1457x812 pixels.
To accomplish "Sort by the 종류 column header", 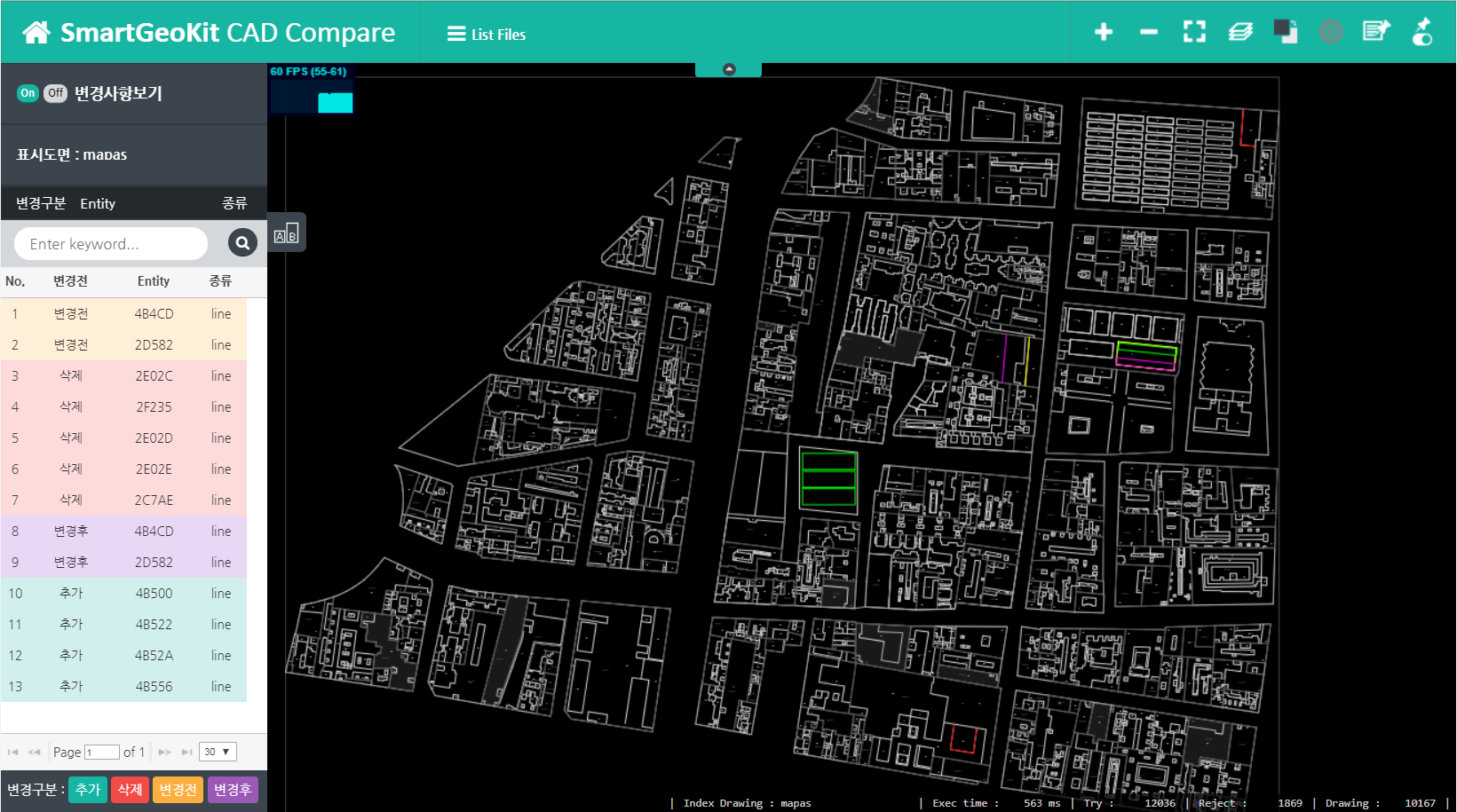I will coord(220,281).
